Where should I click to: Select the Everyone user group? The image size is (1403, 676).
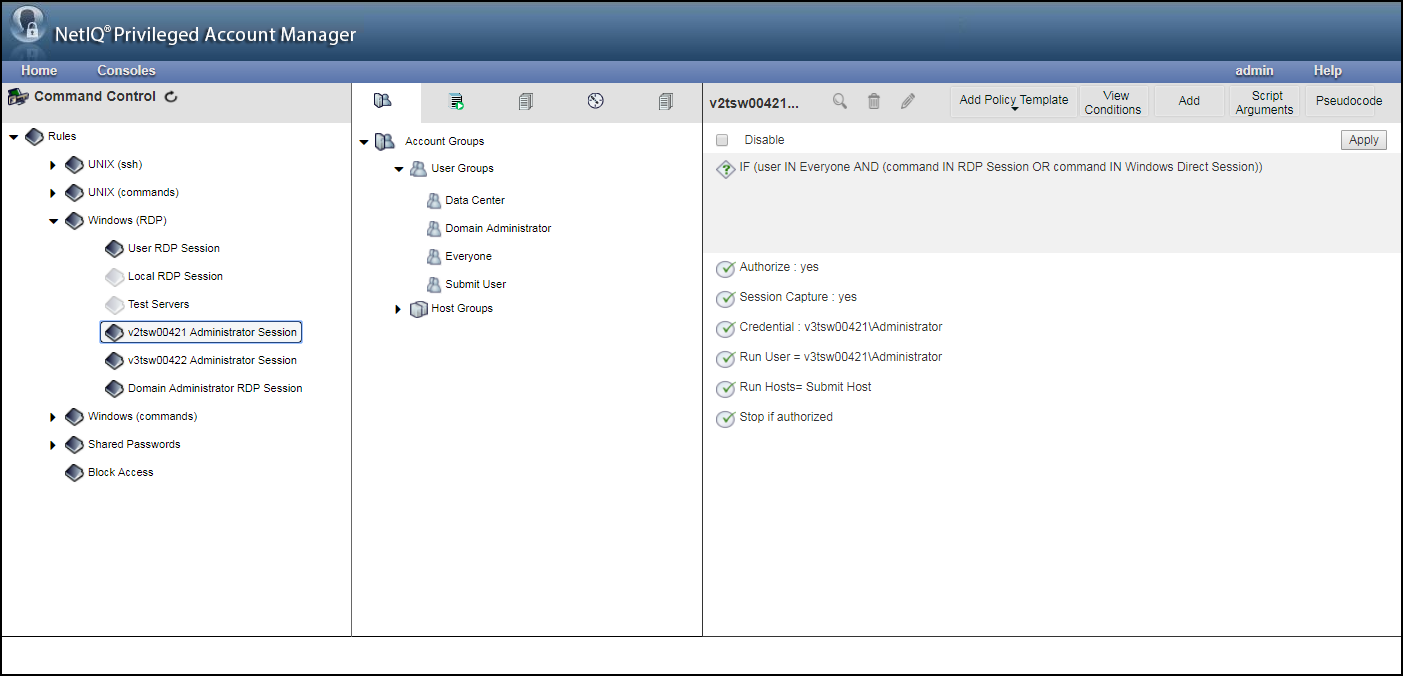tap(468, 256)
